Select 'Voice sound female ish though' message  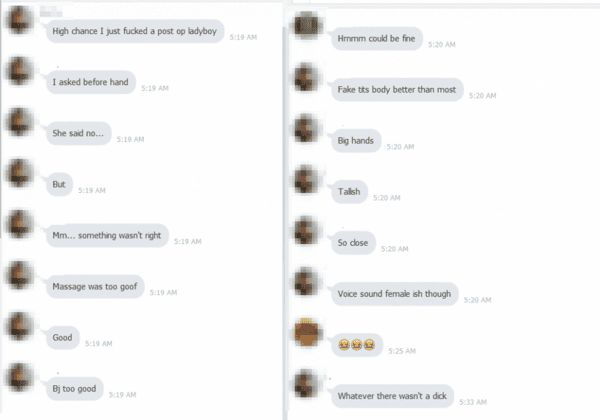(395, 294)
